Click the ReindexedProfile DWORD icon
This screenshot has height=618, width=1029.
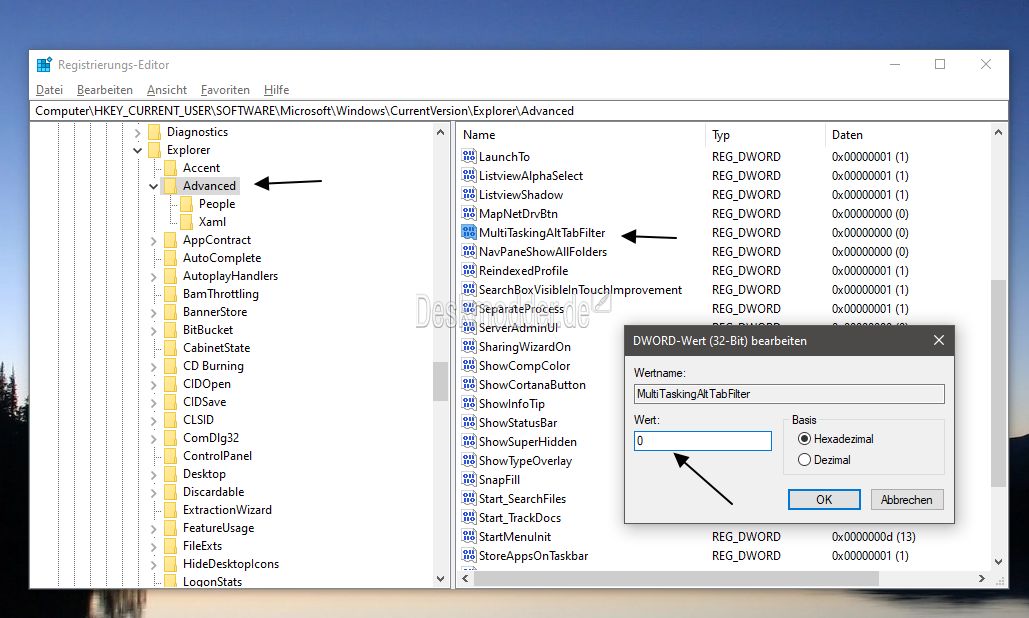[469, 270]
